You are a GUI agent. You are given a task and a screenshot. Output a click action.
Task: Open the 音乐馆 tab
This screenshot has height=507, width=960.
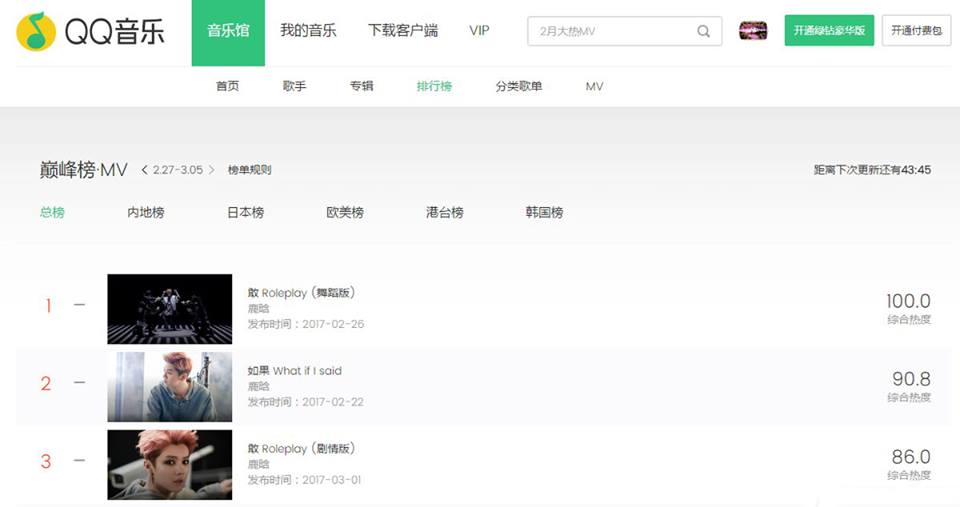(228, 32)
